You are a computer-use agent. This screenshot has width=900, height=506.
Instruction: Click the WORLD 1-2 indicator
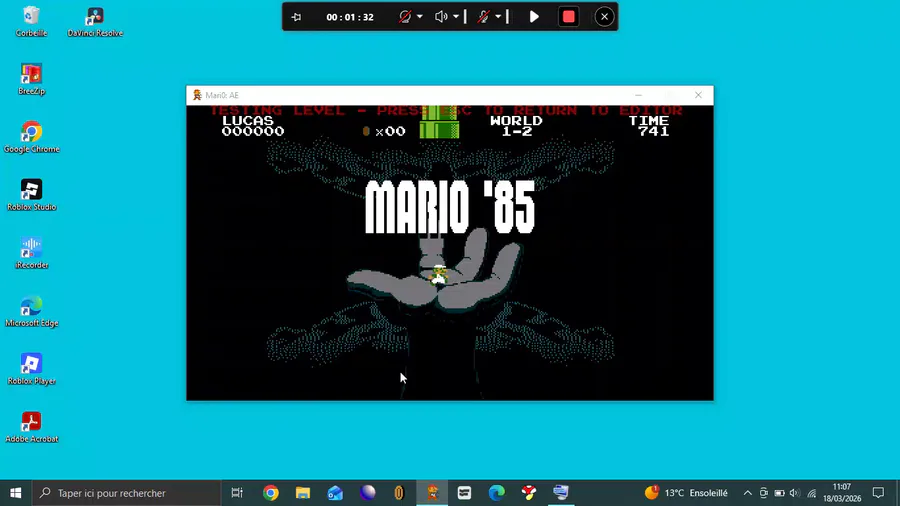pos(516,126)
